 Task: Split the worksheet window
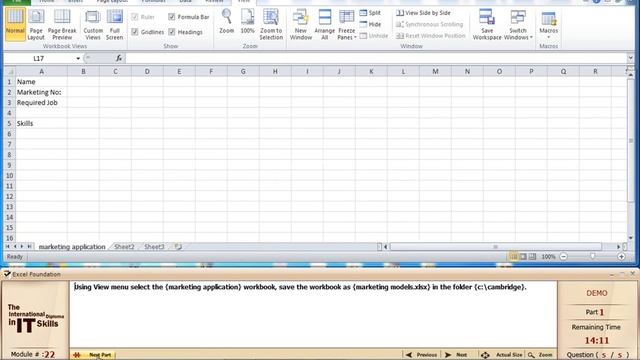[x=370, y=13]
